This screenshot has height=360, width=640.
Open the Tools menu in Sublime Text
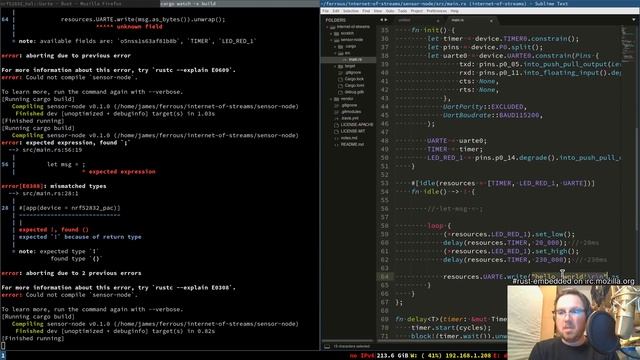402,11
